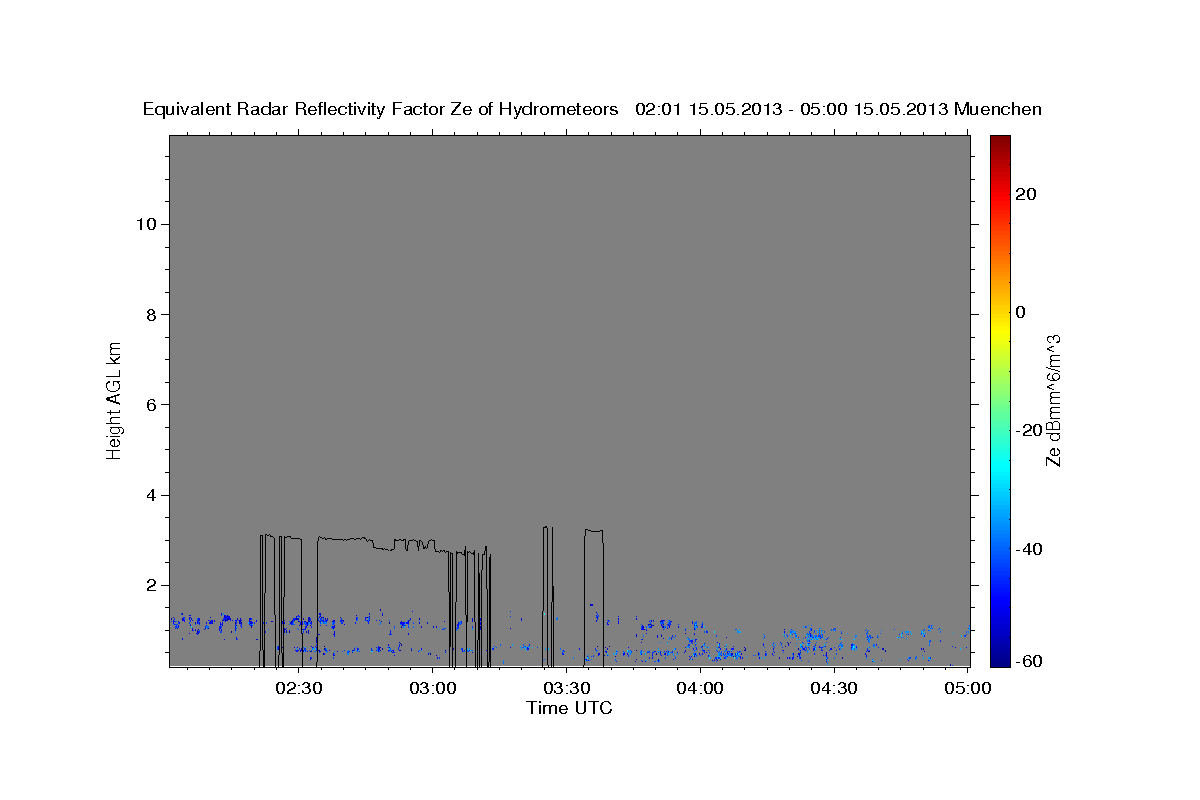Click the plot title starting "Equivalent Radar Reflectivity Factor"

tap(592, 109)
